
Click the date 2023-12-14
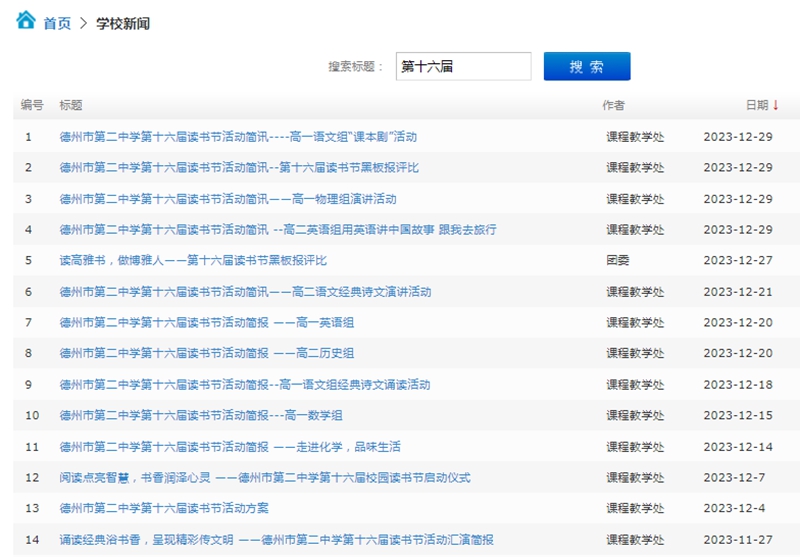point(738,447)
